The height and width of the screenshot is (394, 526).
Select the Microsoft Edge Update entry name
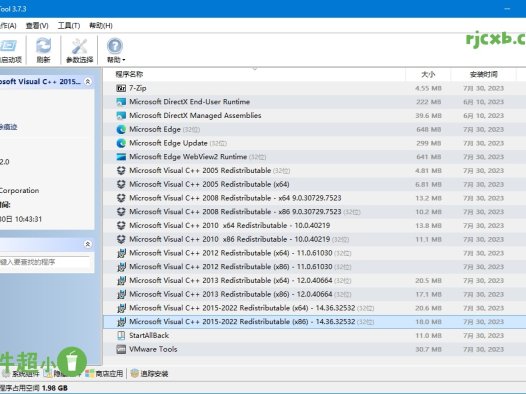point(168,143)
